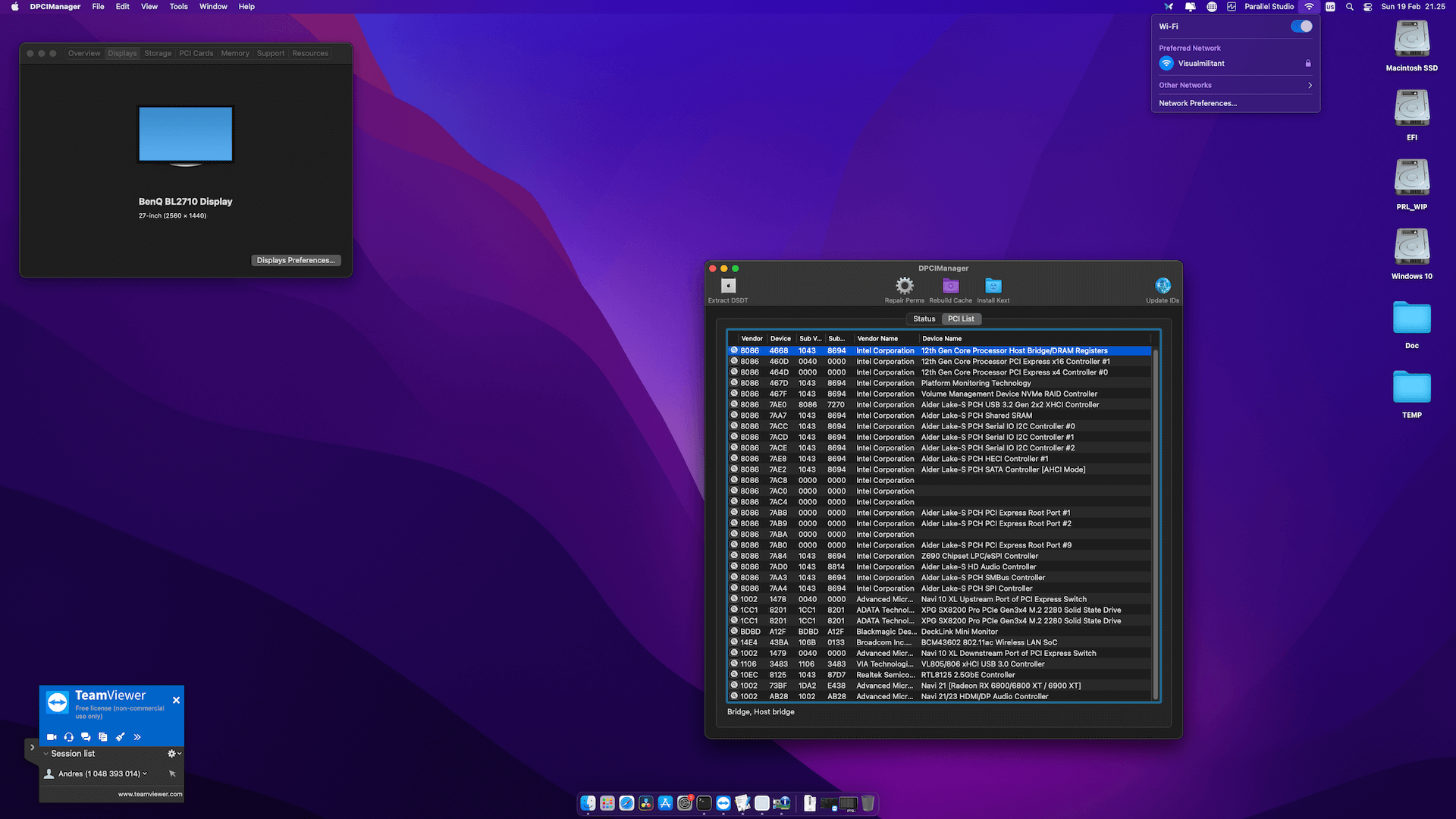The width and height of the screenshot is (1456, 819).
Task: Open the Windows 10 drive on desktop
Action: [x=1412, y=247]
